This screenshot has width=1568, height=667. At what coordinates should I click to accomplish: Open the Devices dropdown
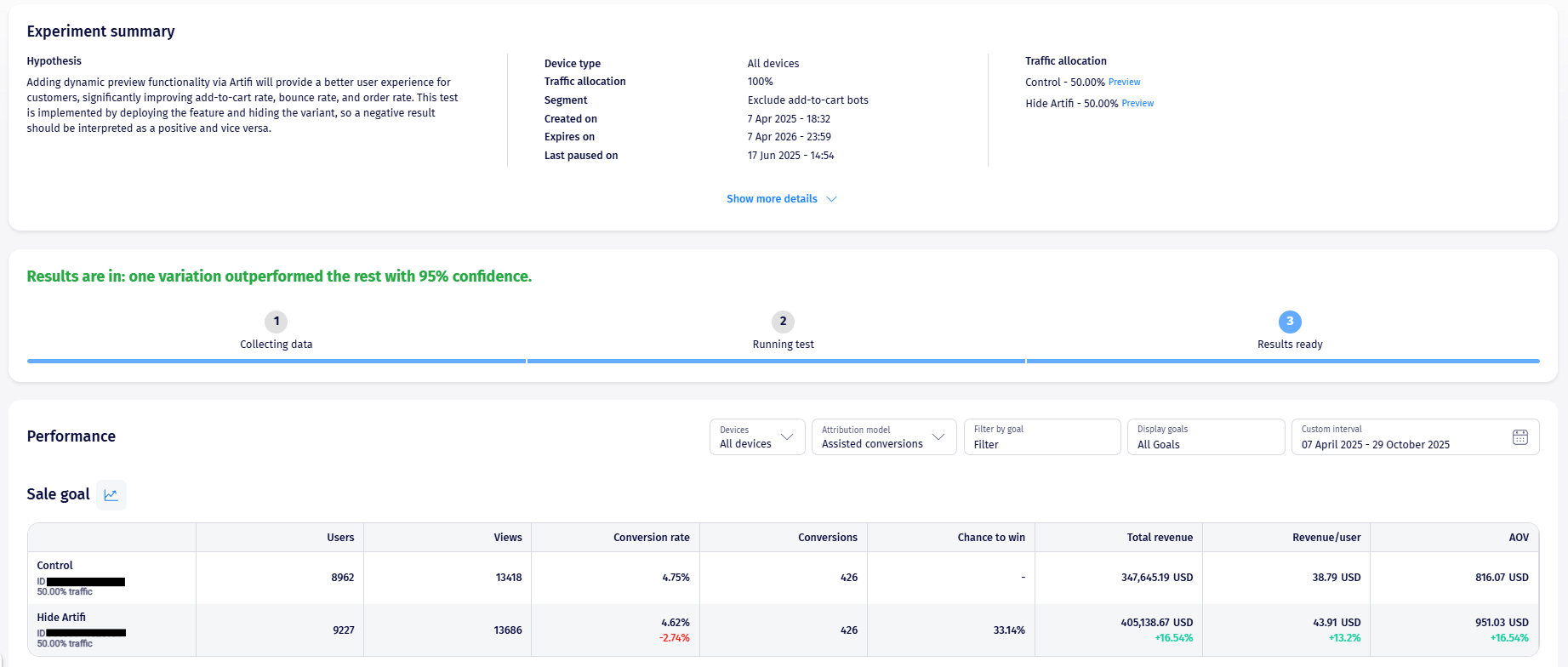click(757, 437)
